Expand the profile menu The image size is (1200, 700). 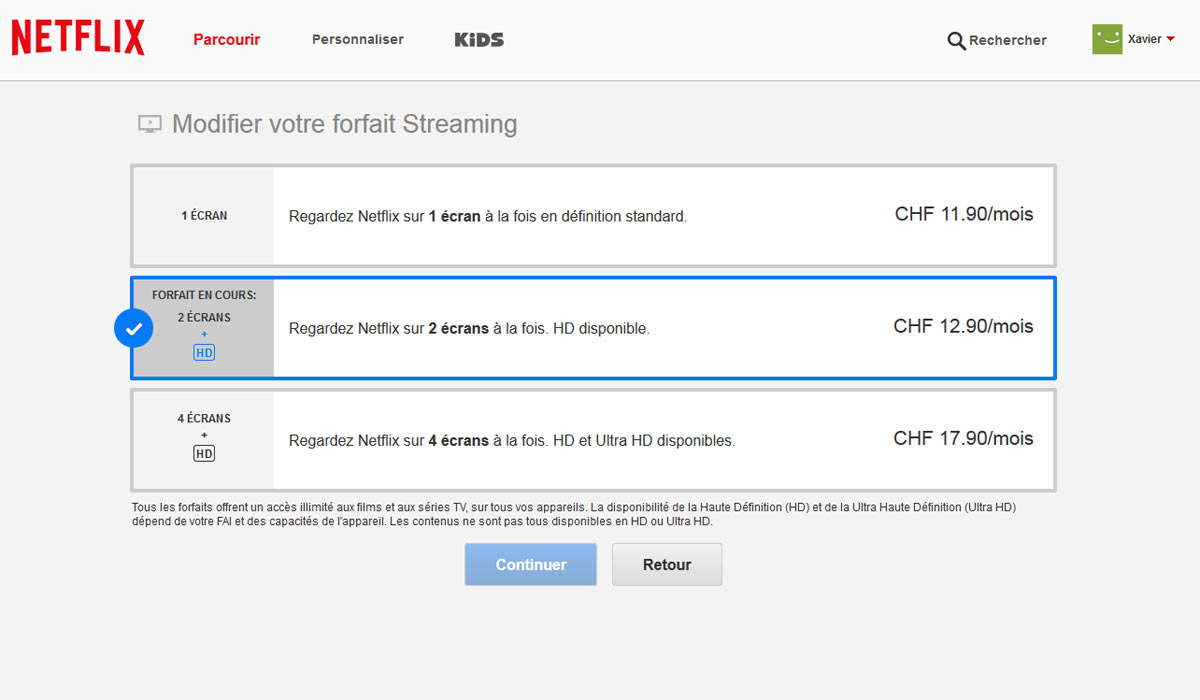1135,39
